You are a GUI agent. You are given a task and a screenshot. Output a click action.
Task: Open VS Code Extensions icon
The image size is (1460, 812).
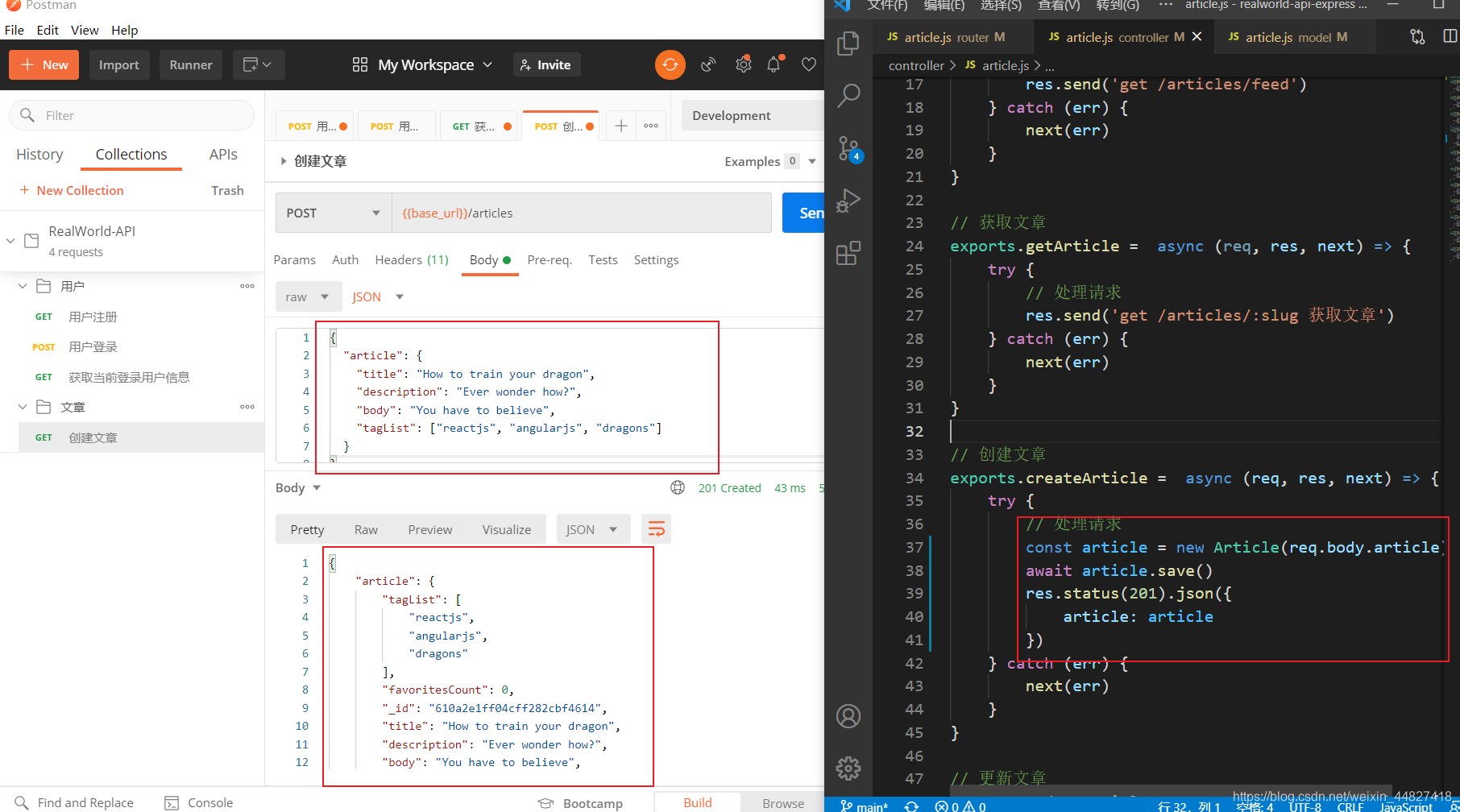848,253
